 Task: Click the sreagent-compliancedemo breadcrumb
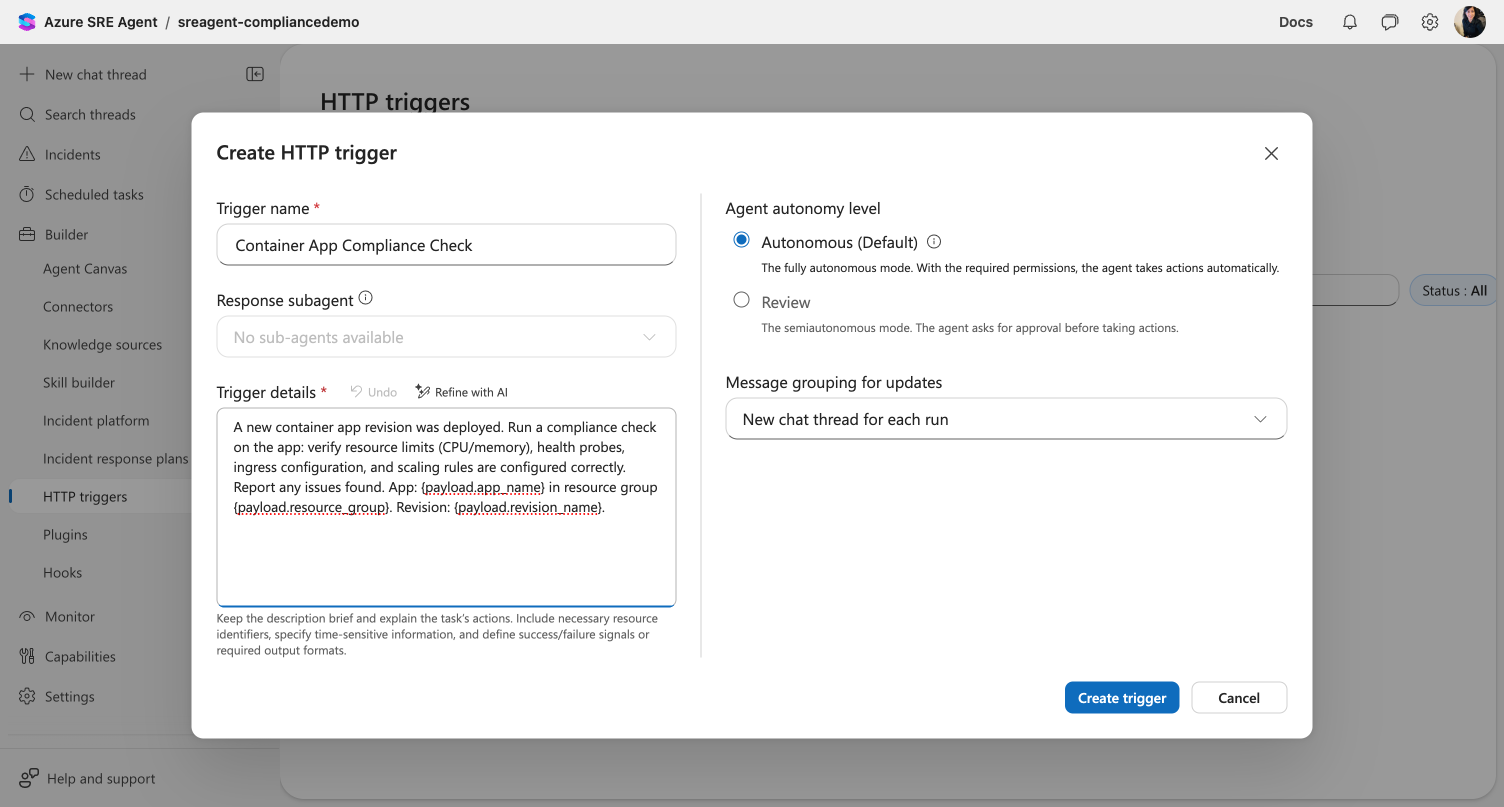point(268,22)
